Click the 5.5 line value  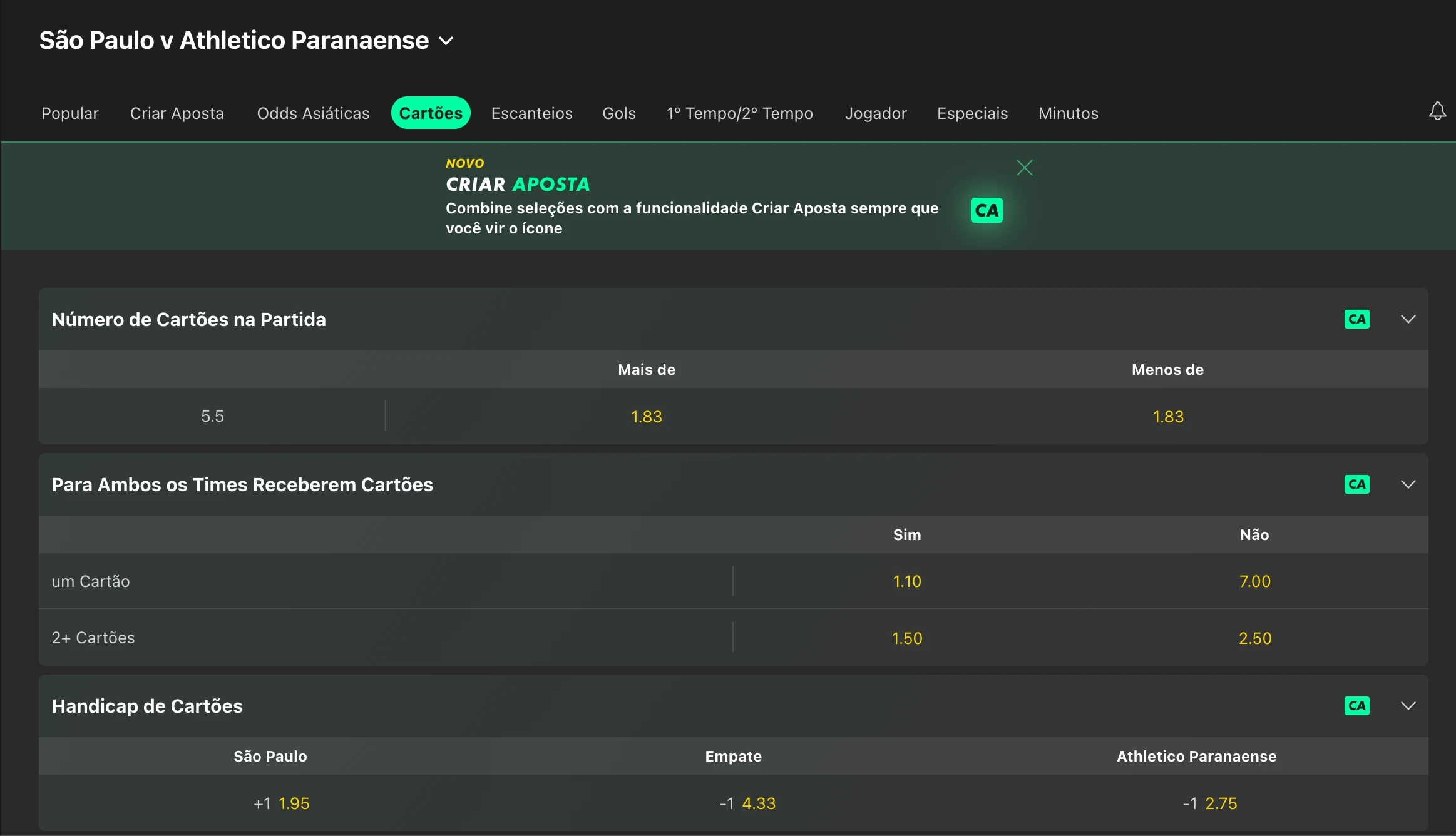click(212, 417)
